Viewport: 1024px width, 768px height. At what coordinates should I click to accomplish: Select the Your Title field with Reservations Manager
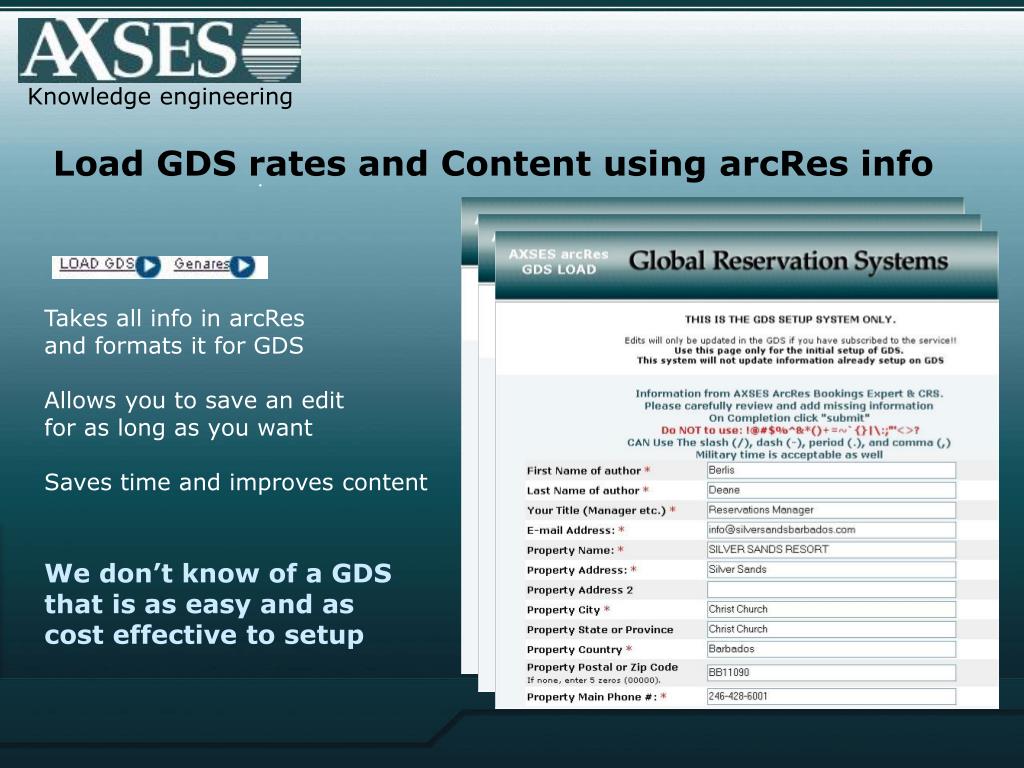pos(831,510)
